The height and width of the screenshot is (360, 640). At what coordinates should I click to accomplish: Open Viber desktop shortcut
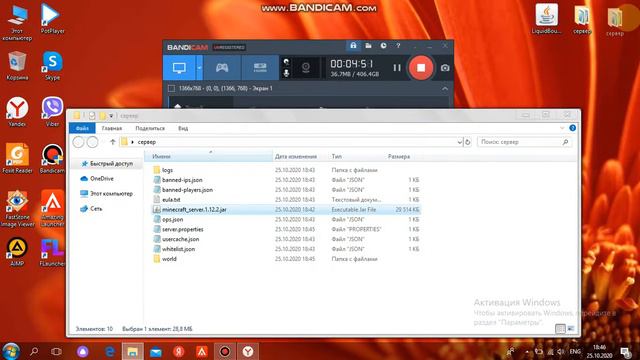[x=52, y=111]
